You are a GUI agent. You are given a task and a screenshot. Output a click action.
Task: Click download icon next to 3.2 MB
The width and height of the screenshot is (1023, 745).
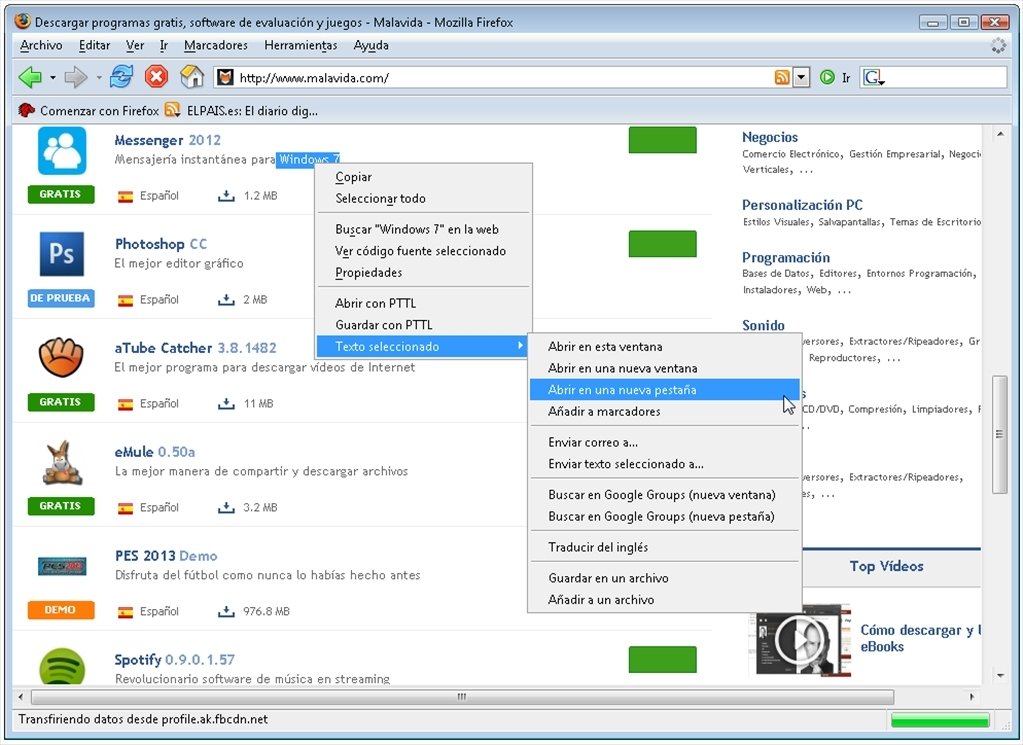[226, 507]
